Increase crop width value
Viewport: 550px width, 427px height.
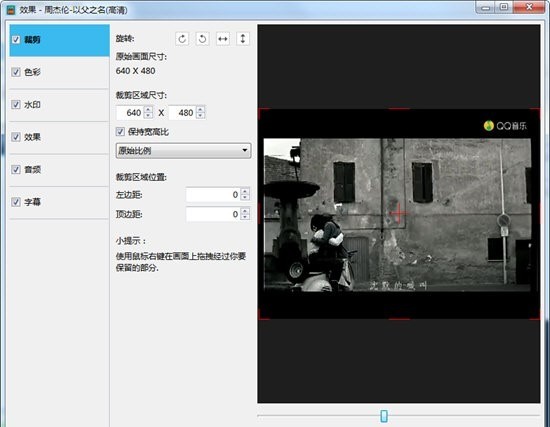pyautogui.click(x=148, y=109)
